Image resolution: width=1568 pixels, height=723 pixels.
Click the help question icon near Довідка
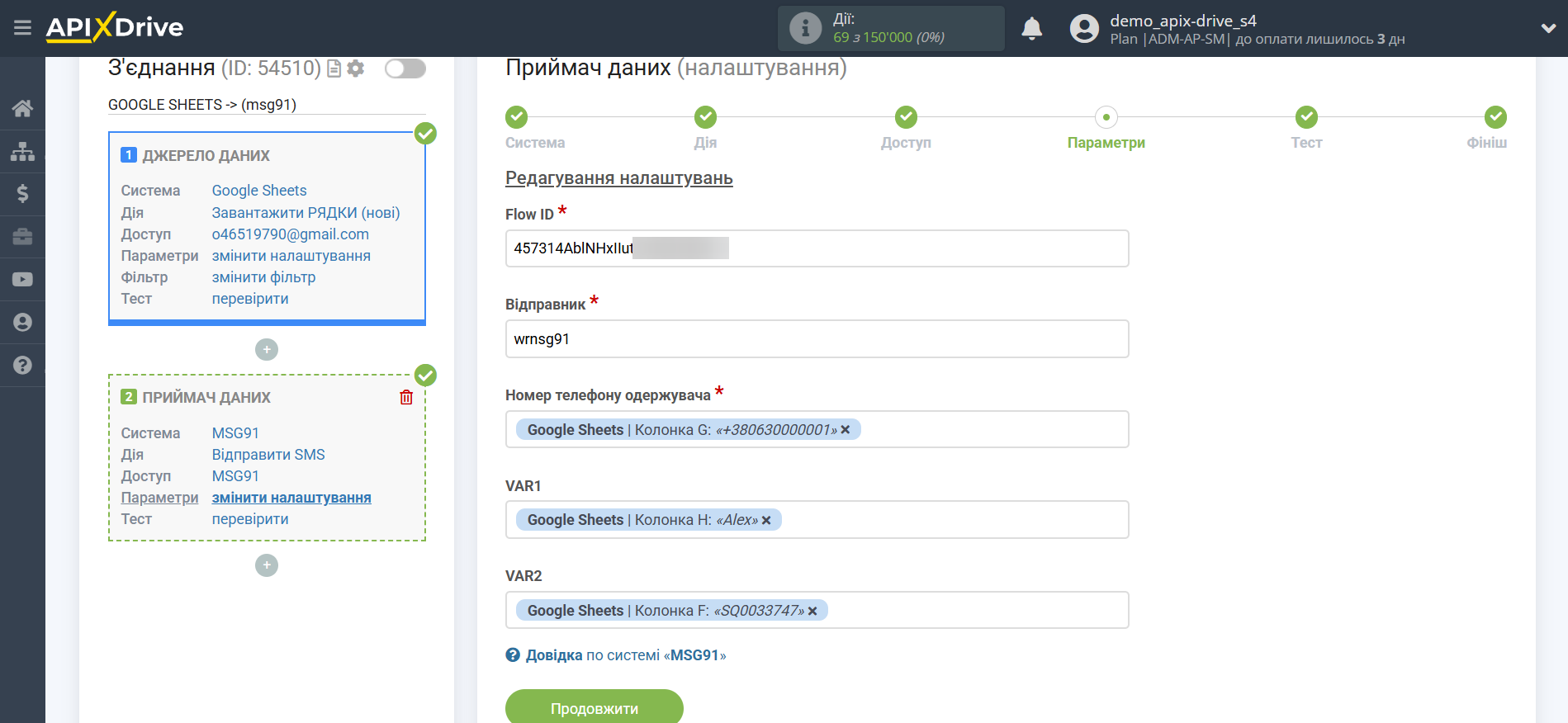pos(513,655)
